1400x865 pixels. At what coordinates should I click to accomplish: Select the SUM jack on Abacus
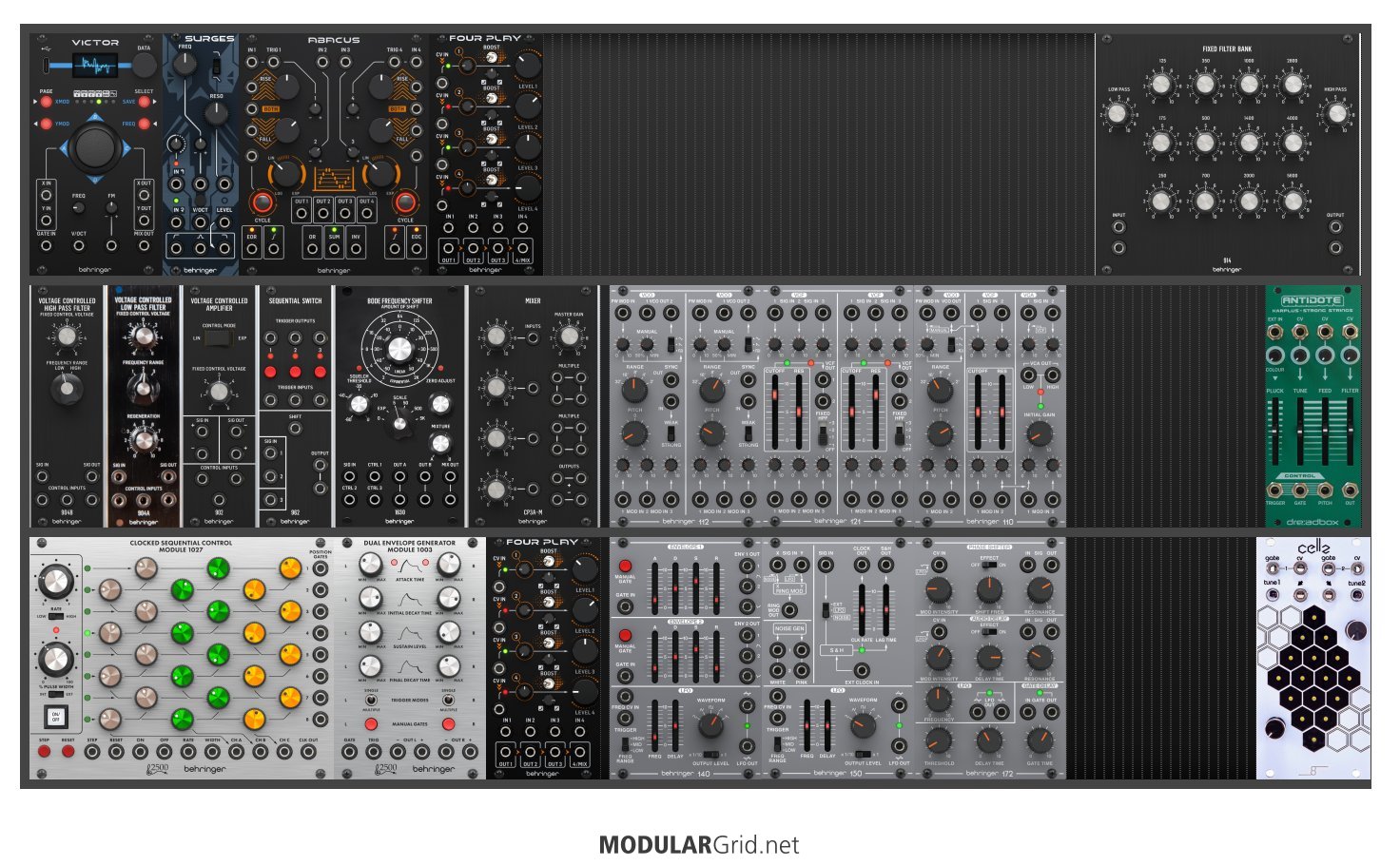[x=334, y=249]
